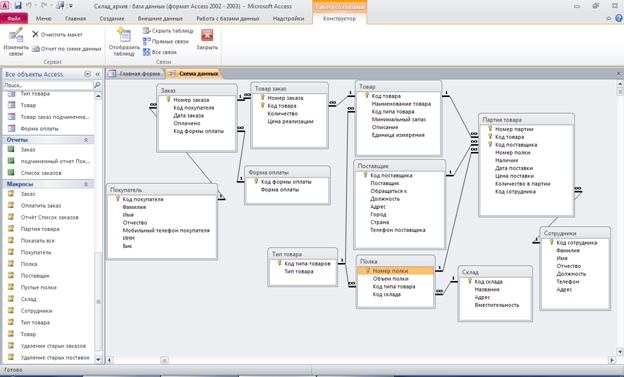Open the Все объекты Access dropdown
The image size is (624, 377).
point(87,74)
